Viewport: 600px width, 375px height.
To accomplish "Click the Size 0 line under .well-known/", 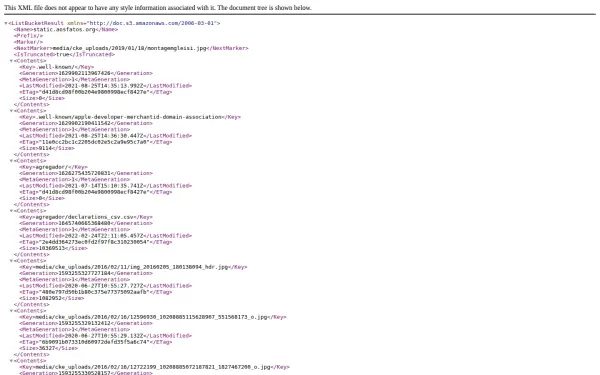I will click(42, 98).
